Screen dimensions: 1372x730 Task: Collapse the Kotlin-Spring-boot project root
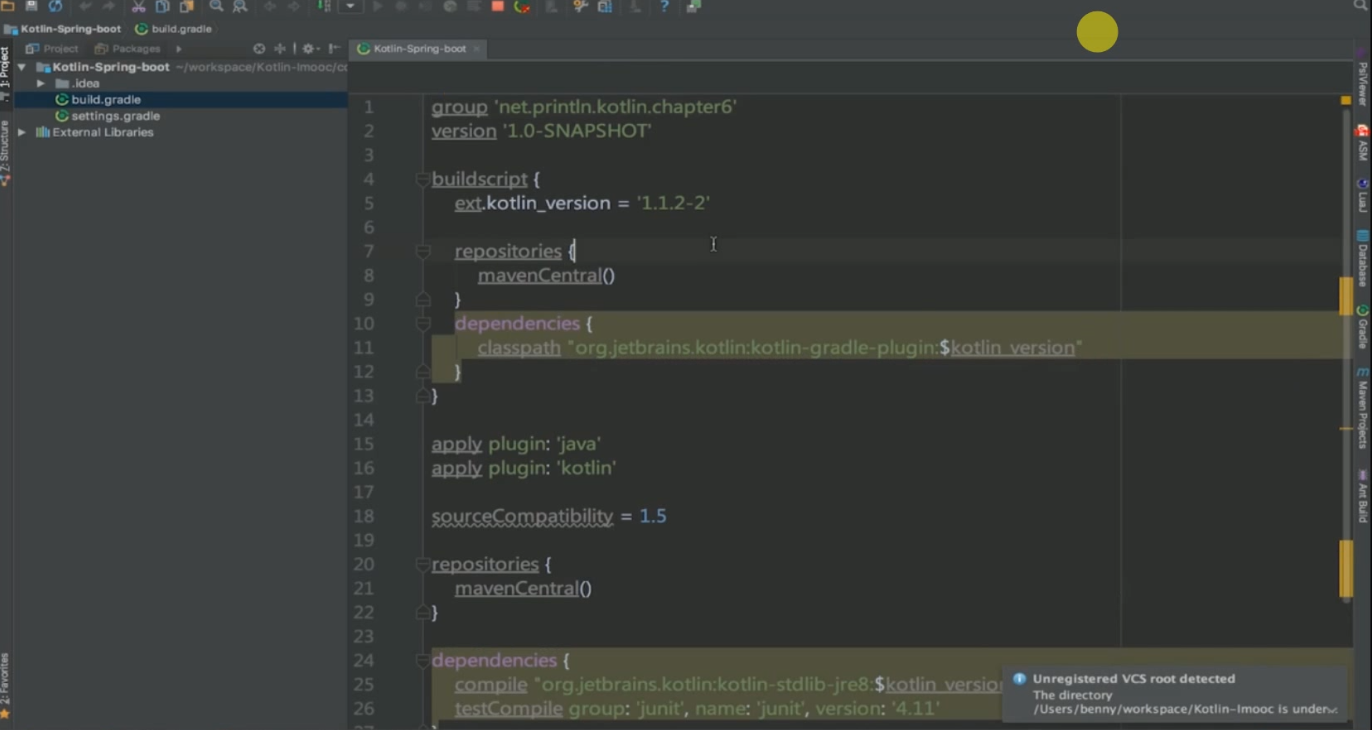click(x=22, y=67)
